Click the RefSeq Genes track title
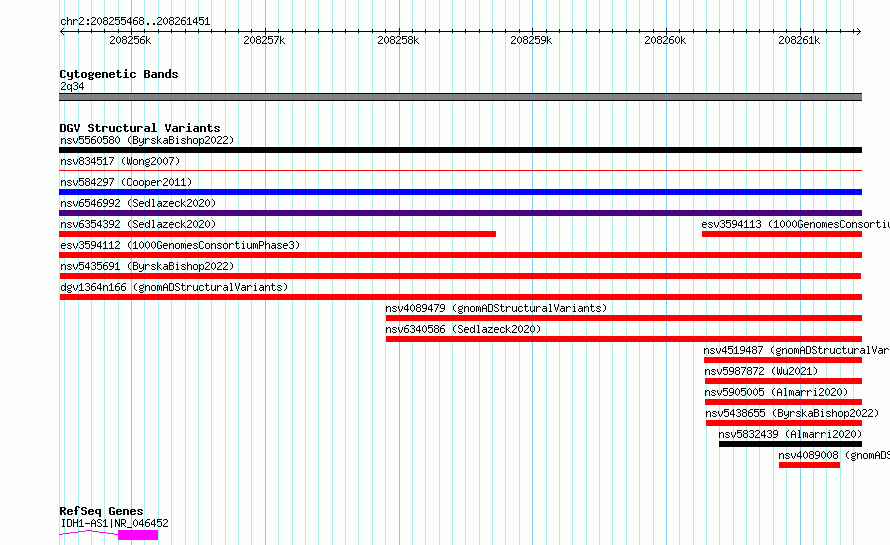This screenshot has height=545, width=890. [x=101, y=511]
